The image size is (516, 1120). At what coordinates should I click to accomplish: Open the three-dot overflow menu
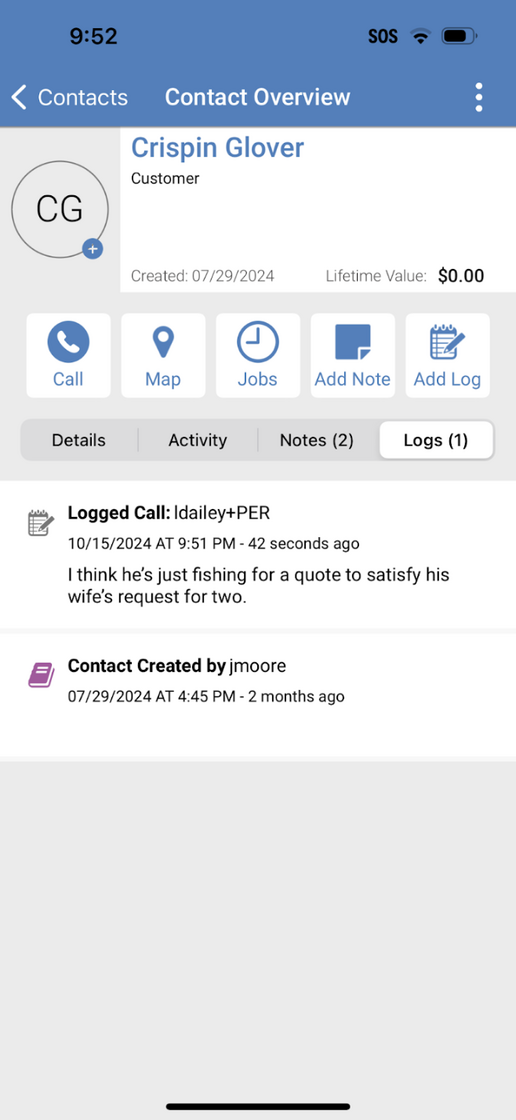[479, 97]
